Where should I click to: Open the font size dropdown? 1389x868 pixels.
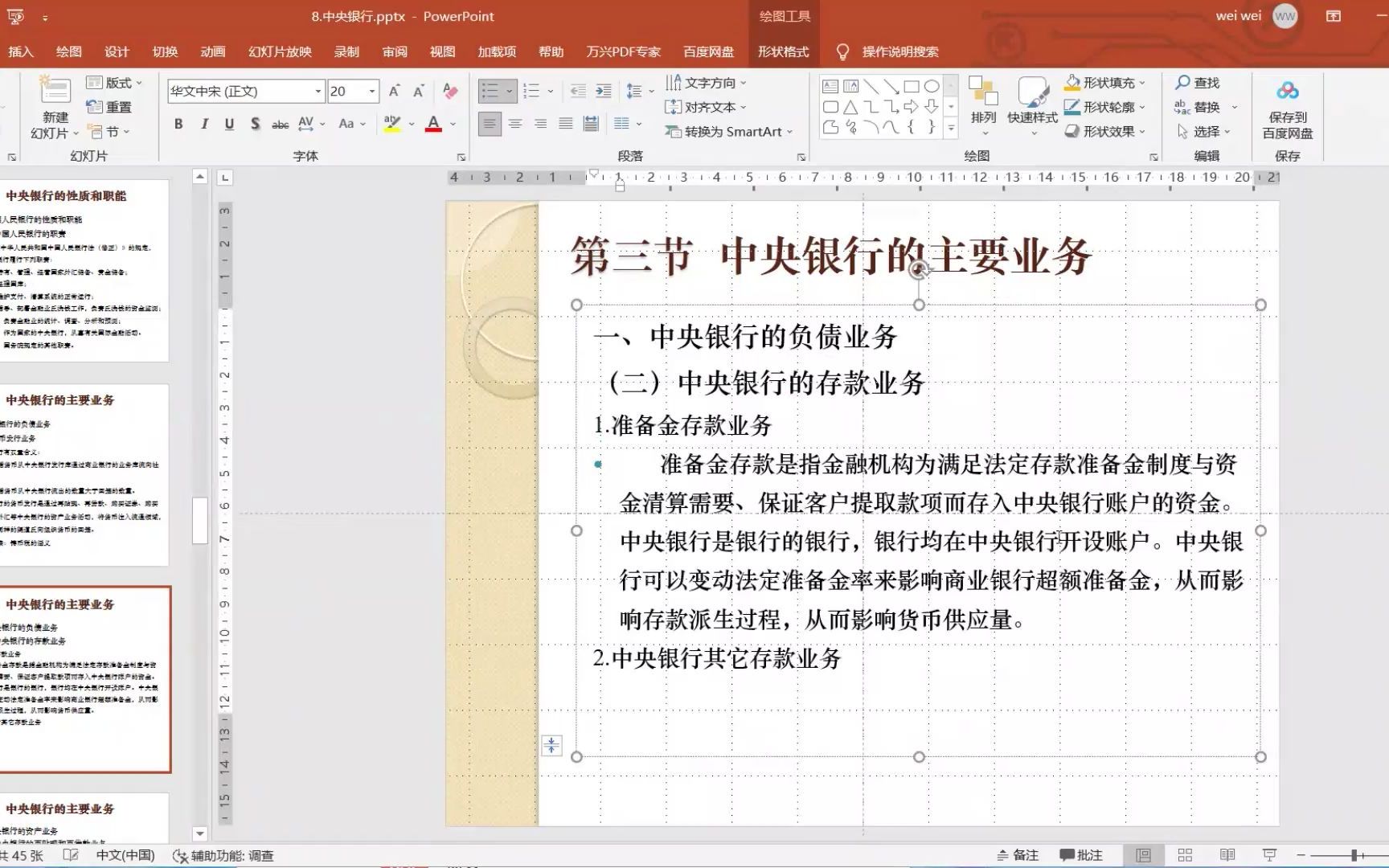point(372,91)
